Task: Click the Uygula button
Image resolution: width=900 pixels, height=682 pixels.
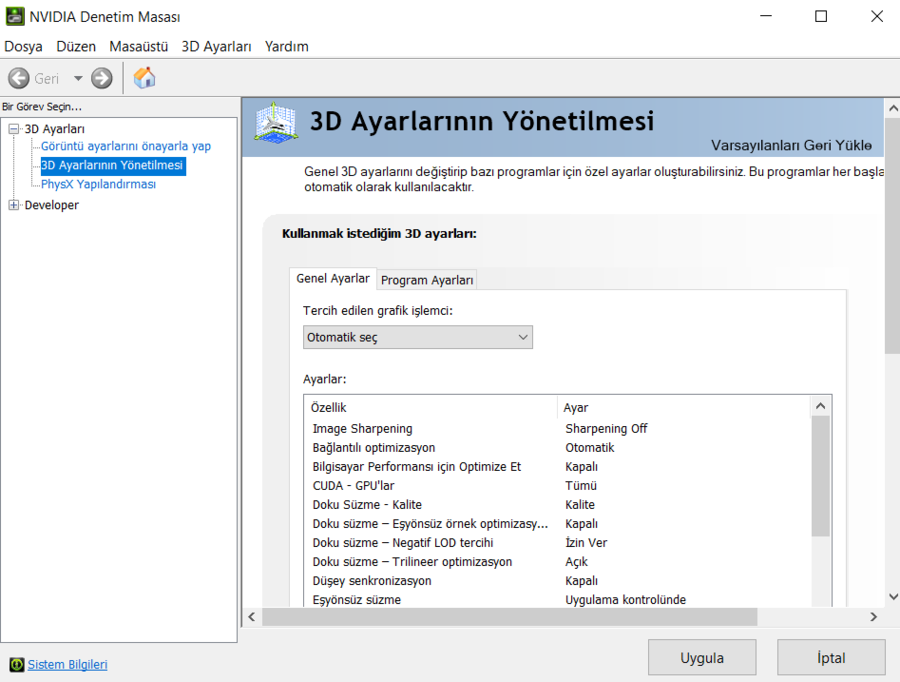Action: 702,657
